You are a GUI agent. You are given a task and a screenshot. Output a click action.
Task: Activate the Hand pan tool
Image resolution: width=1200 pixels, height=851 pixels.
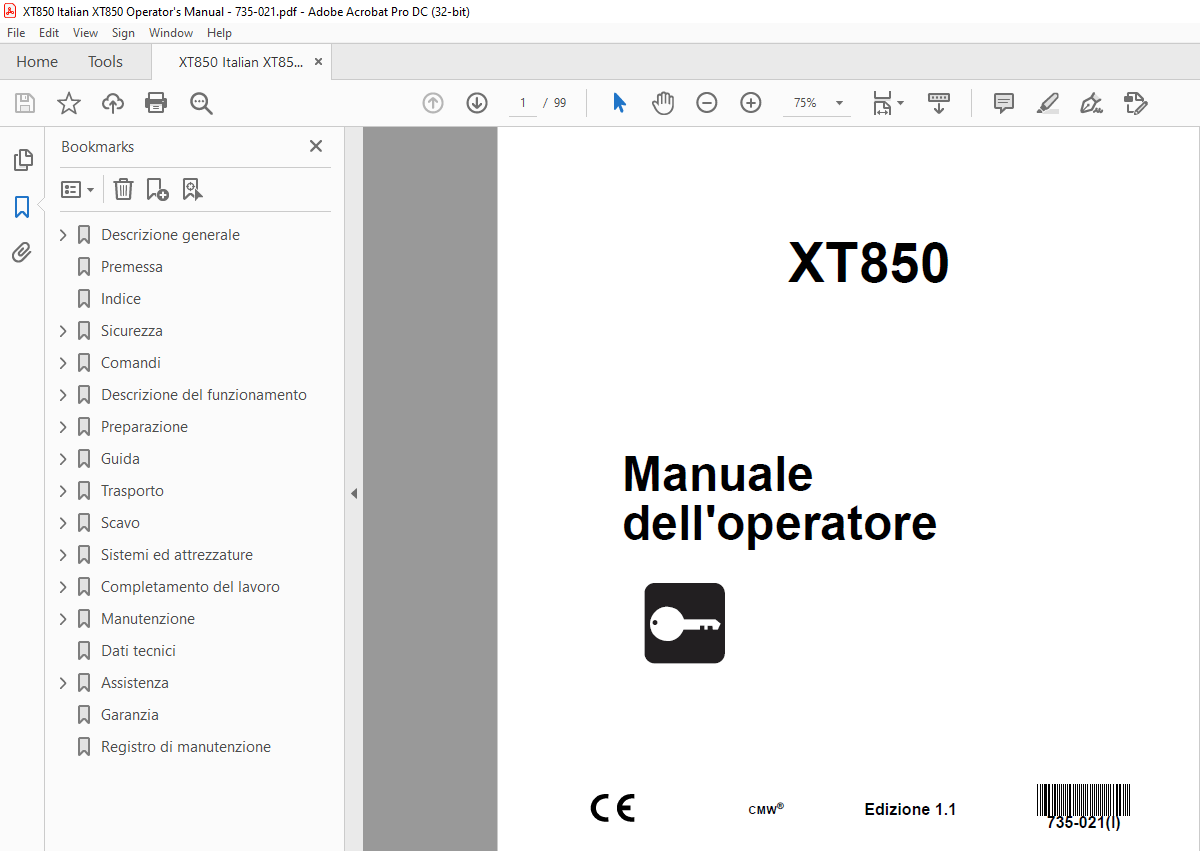pos(663,103)
